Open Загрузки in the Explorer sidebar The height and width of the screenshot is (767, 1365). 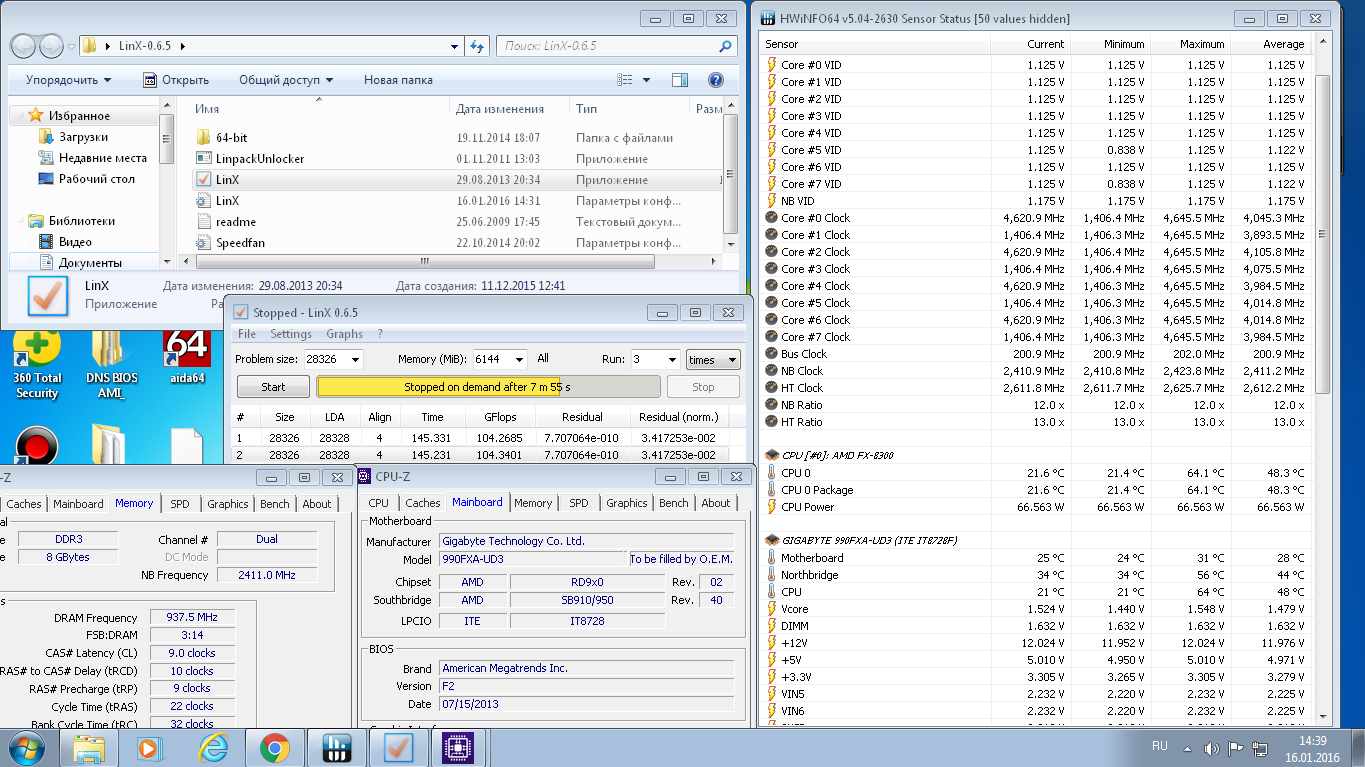pyautogui.click(x=83, y=137)
